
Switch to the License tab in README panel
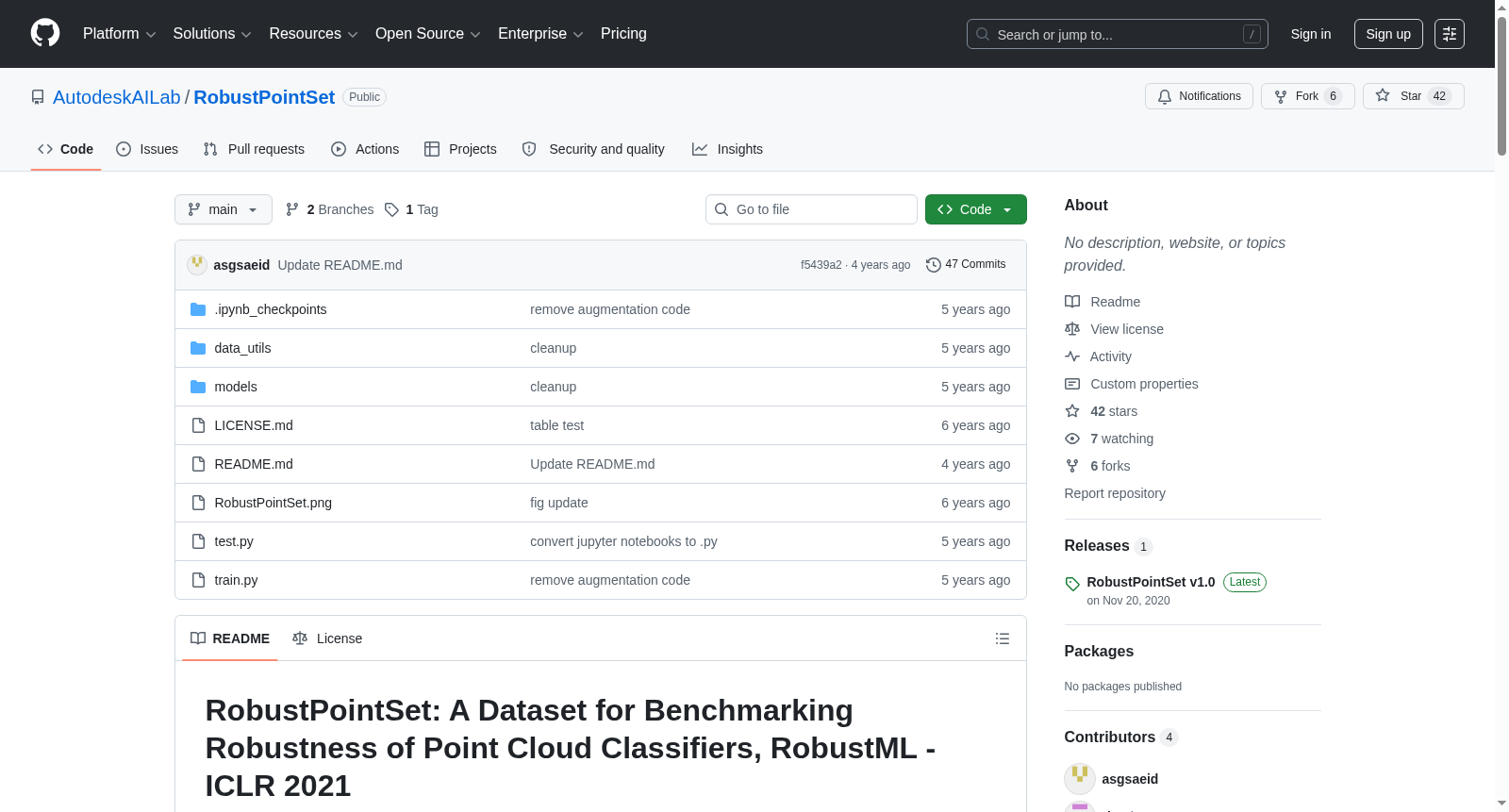pyautogui.click(x=327, y=638)
